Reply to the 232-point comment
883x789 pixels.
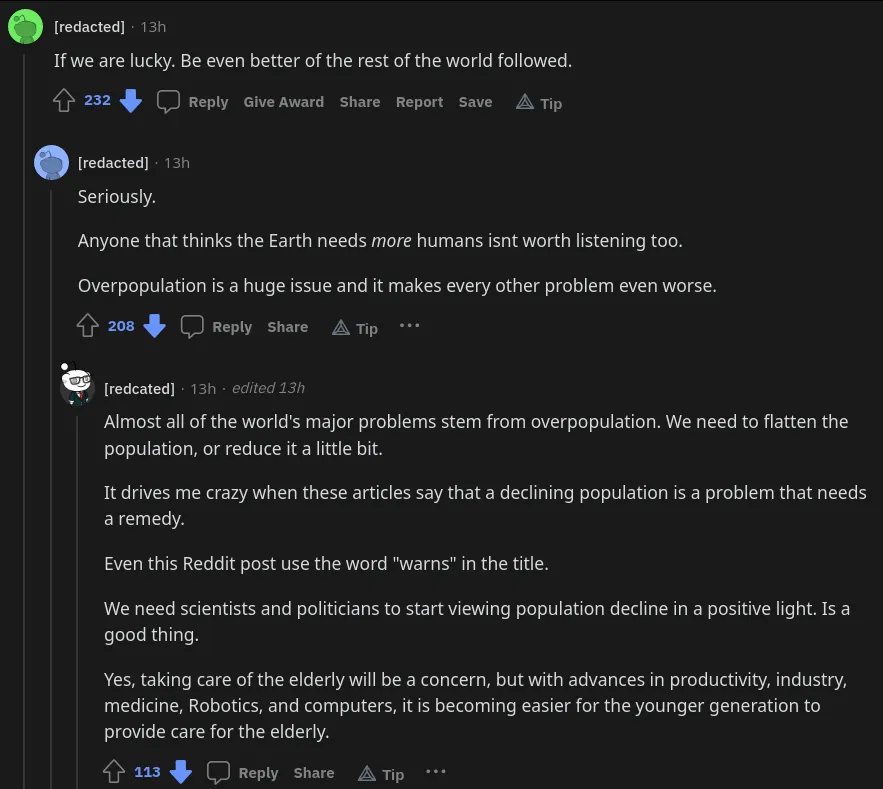tap(194, 102)
